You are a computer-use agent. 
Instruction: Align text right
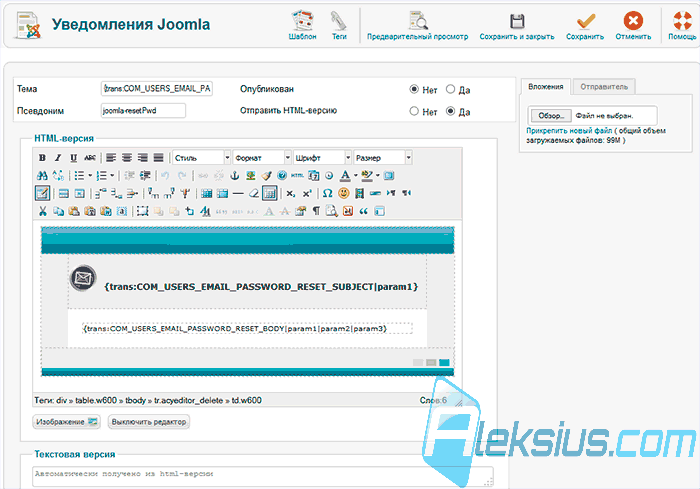point(142,158)
